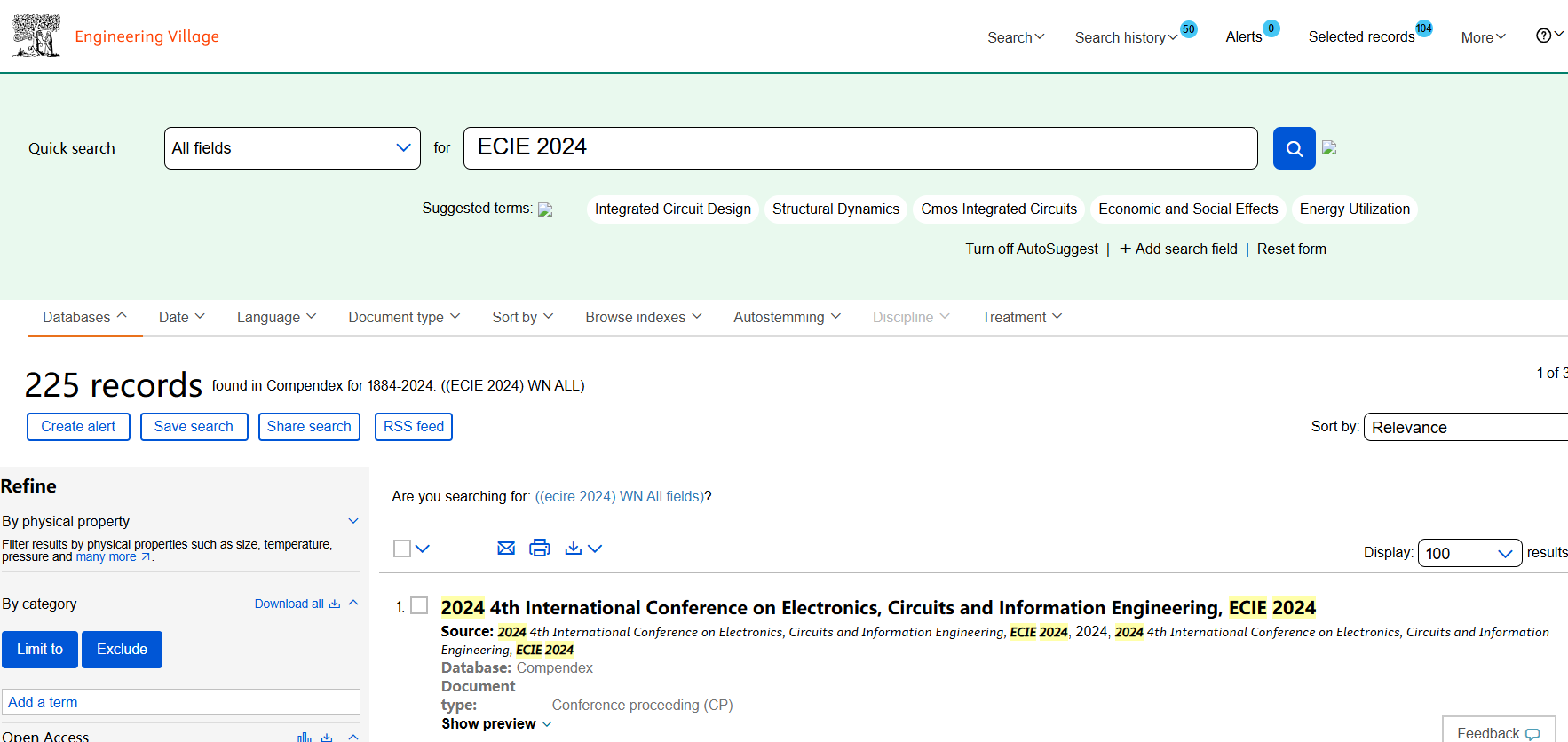Screen dimensions: 1568x742
Task: Click the Selected records count badge
Action: tap(1424, 28)
